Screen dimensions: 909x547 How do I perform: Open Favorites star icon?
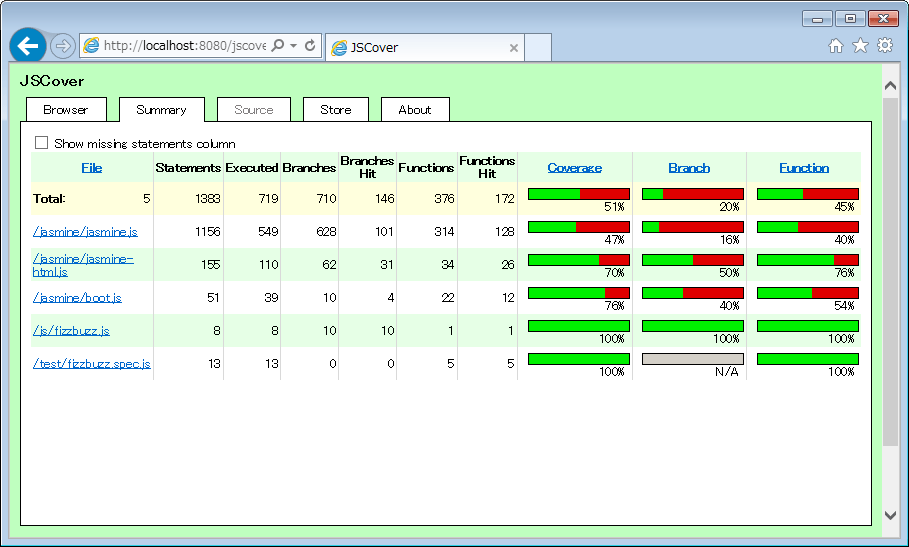(860, 46)
